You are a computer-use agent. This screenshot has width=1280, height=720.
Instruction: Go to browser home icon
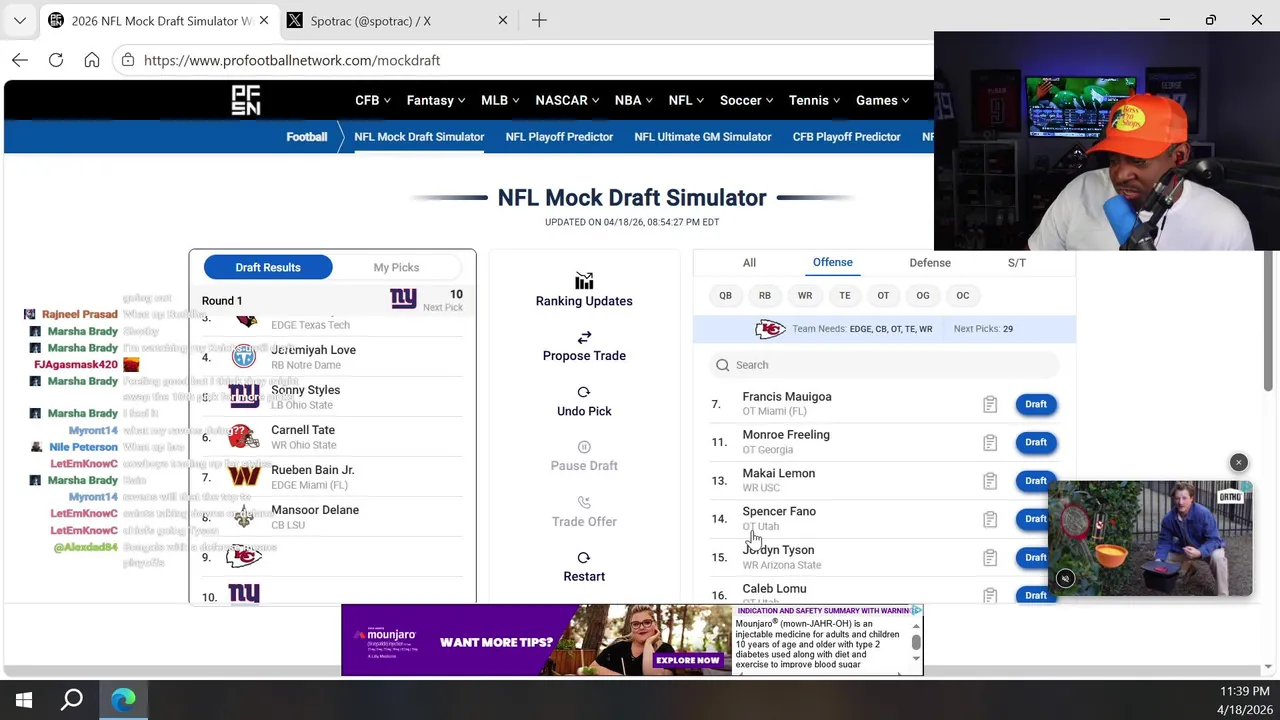[92, 60]
